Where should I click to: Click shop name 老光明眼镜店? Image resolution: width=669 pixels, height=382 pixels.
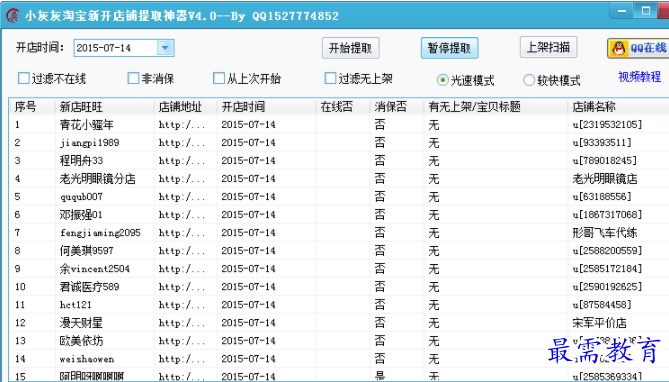(605, 178)
